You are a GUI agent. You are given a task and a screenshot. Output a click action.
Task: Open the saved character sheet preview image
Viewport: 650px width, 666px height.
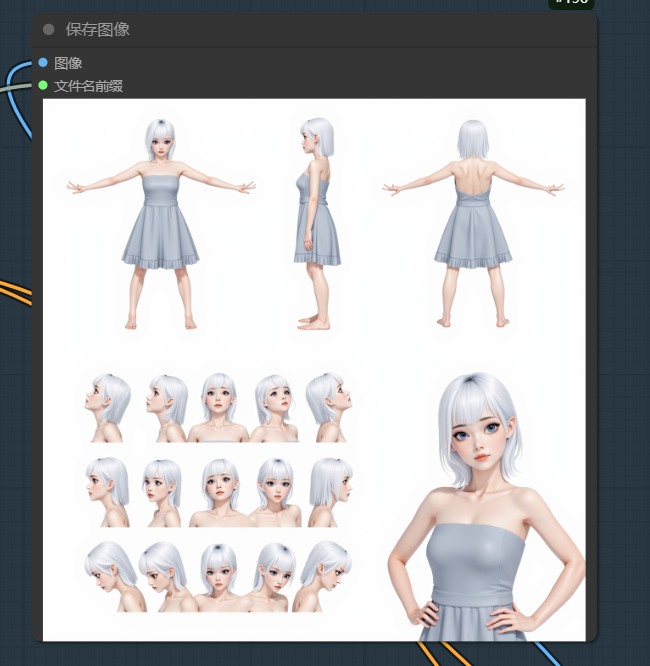click(x=314, y=370)
